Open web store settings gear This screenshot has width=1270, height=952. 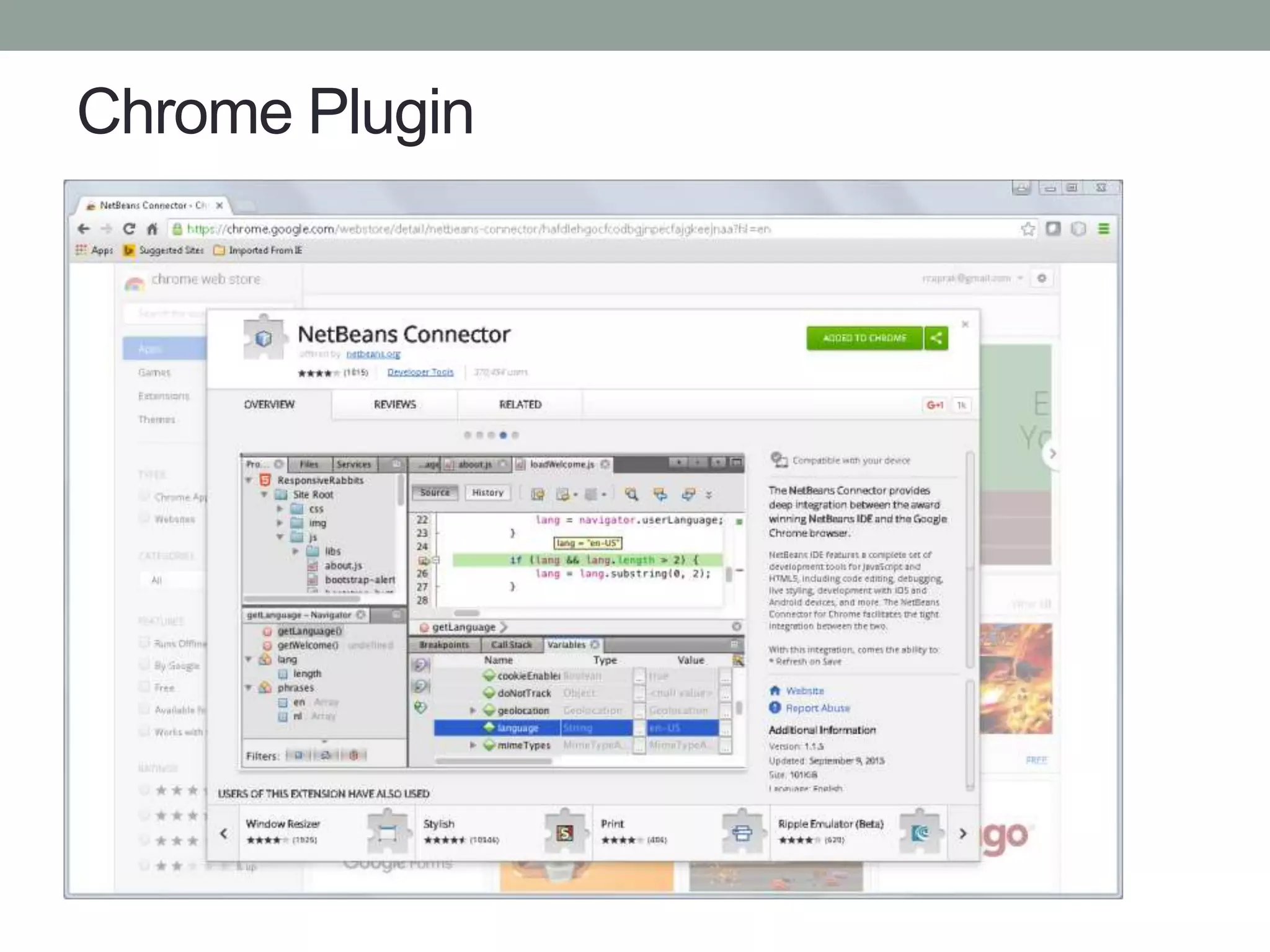point(1042,278)
